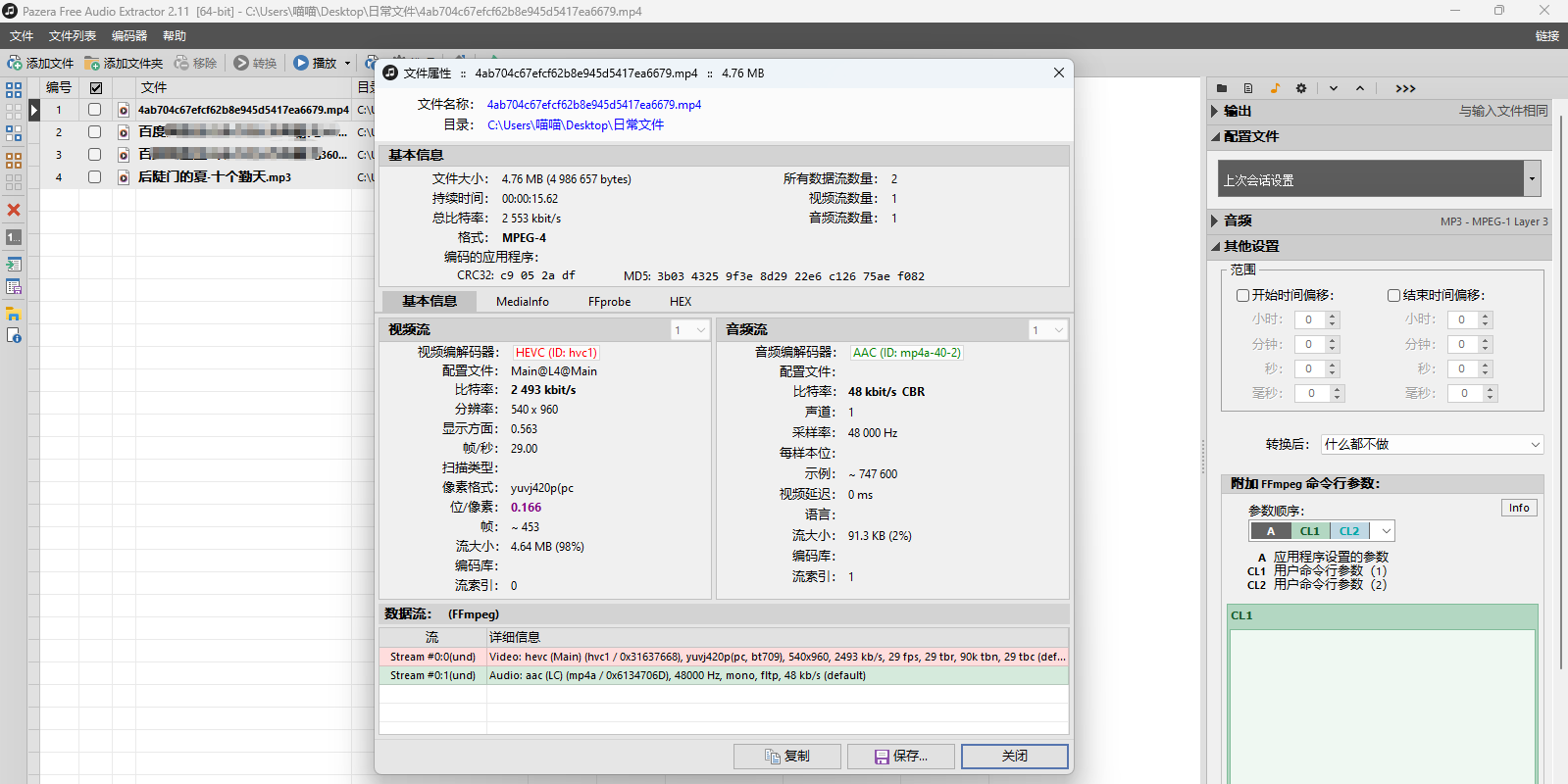Click the 保存 save button in dialog
1568x784 pixels.
click(900, 757)
